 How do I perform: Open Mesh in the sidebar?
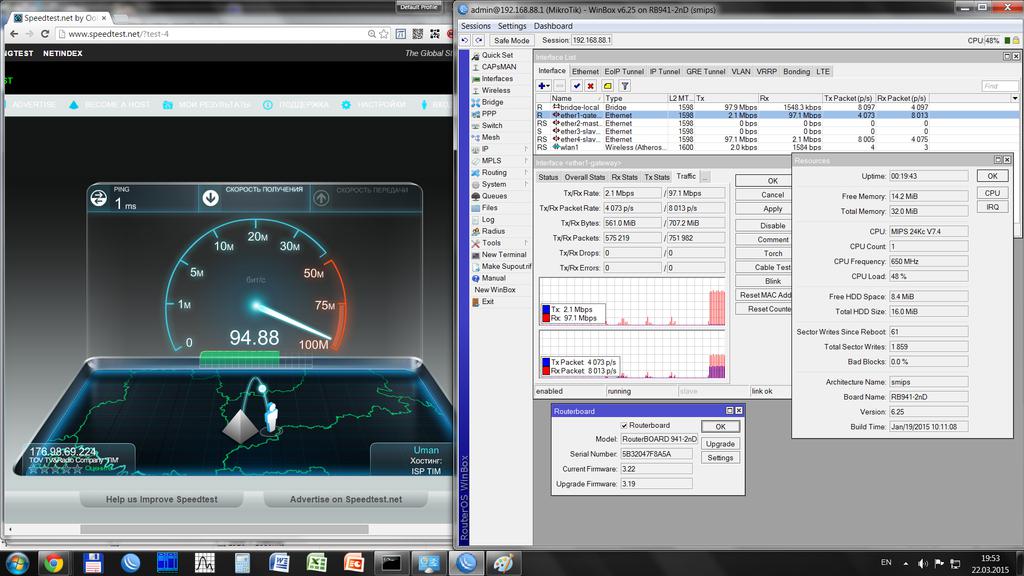click(x=490, y=138)
